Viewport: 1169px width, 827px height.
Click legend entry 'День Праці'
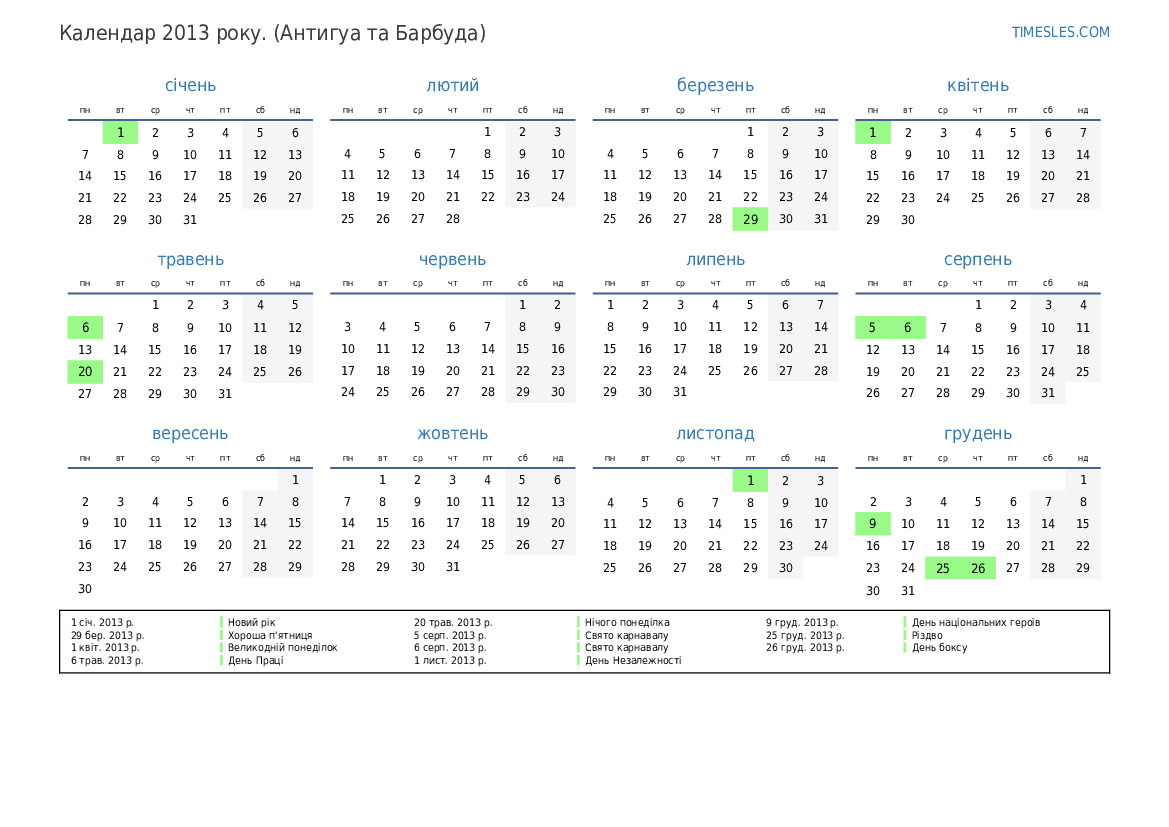coord(256,660)
